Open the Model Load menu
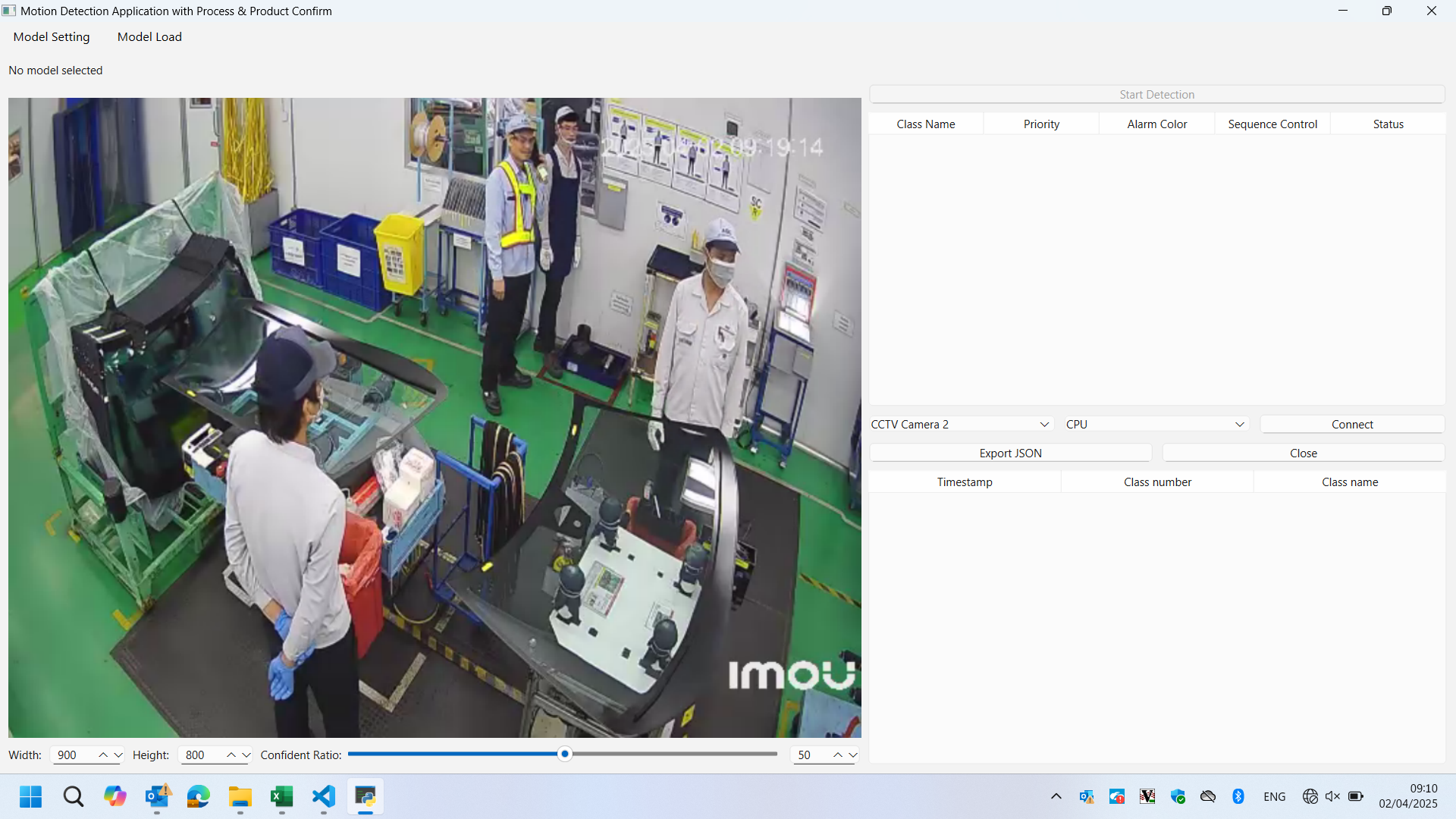This screenshot has height=819, width=1456. click(149, 36)
